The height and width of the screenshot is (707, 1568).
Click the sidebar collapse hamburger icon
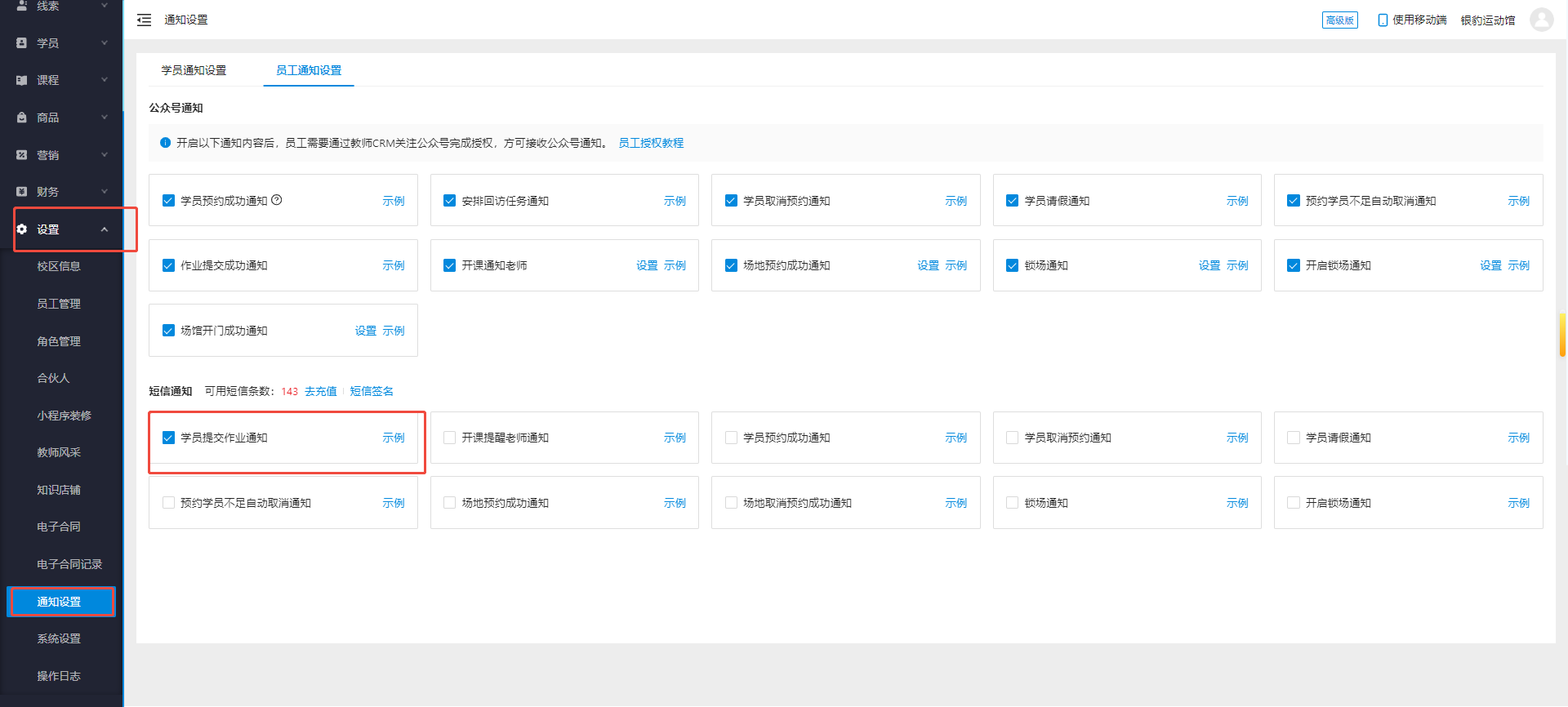click(x=144, y=20)
